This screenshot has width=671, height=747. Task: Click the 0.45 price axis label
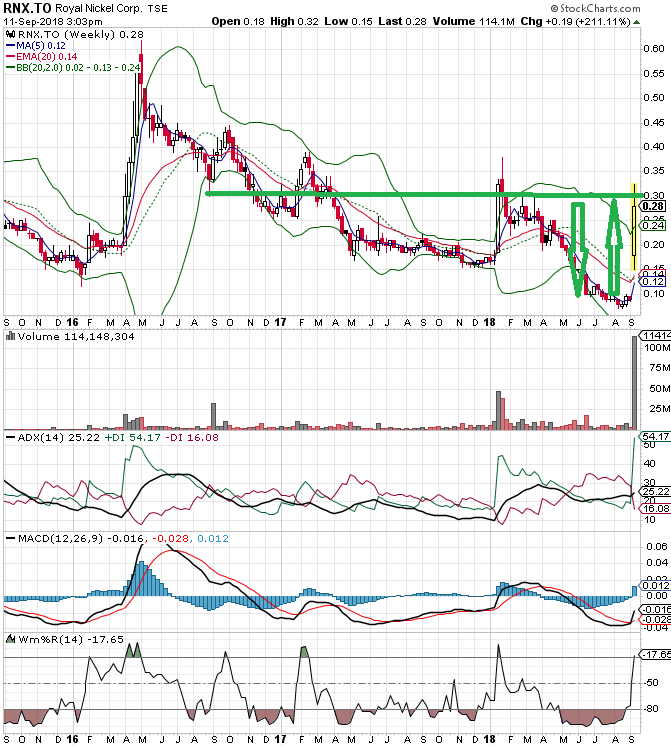(x=654, y=122)
